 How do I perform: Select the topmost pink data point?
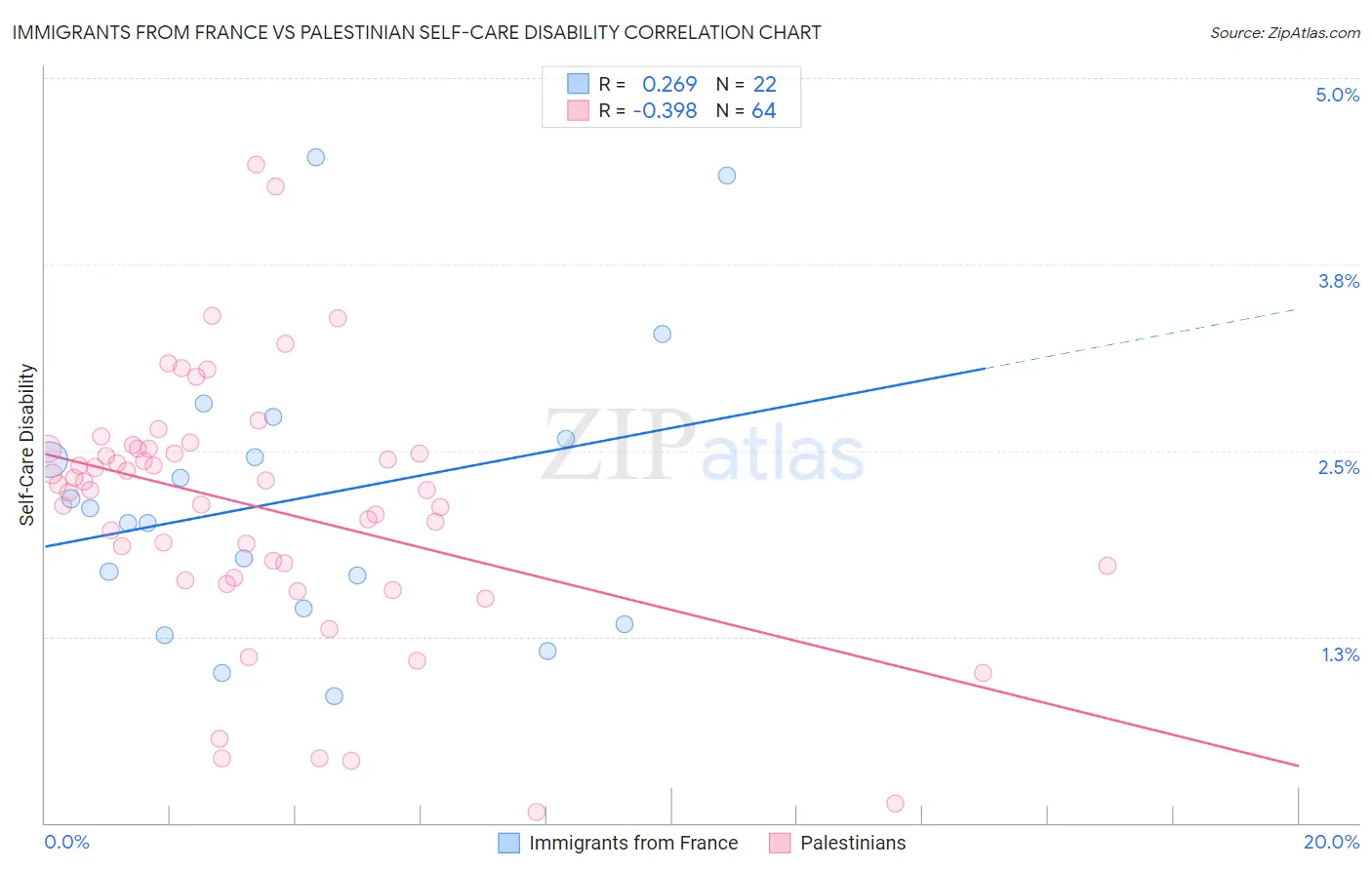(256, 164)
